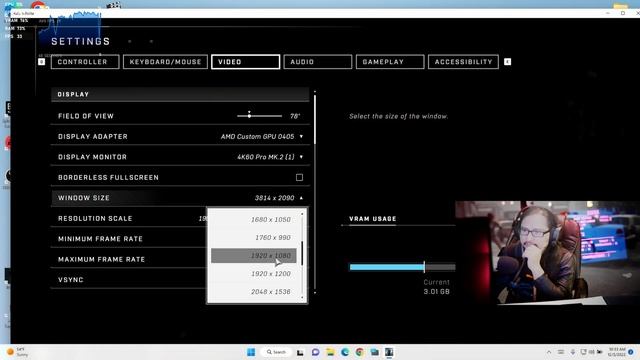Click the resolution list up arrow

click(x=302, y=214)
